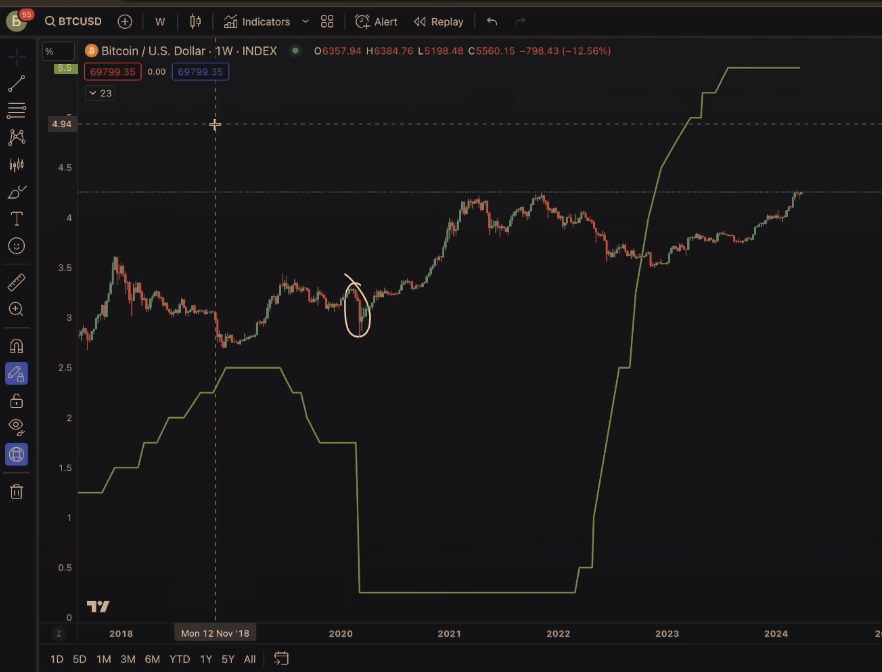
Task: Click the blue 69799.35 buy price button
Action: [200, 72]
